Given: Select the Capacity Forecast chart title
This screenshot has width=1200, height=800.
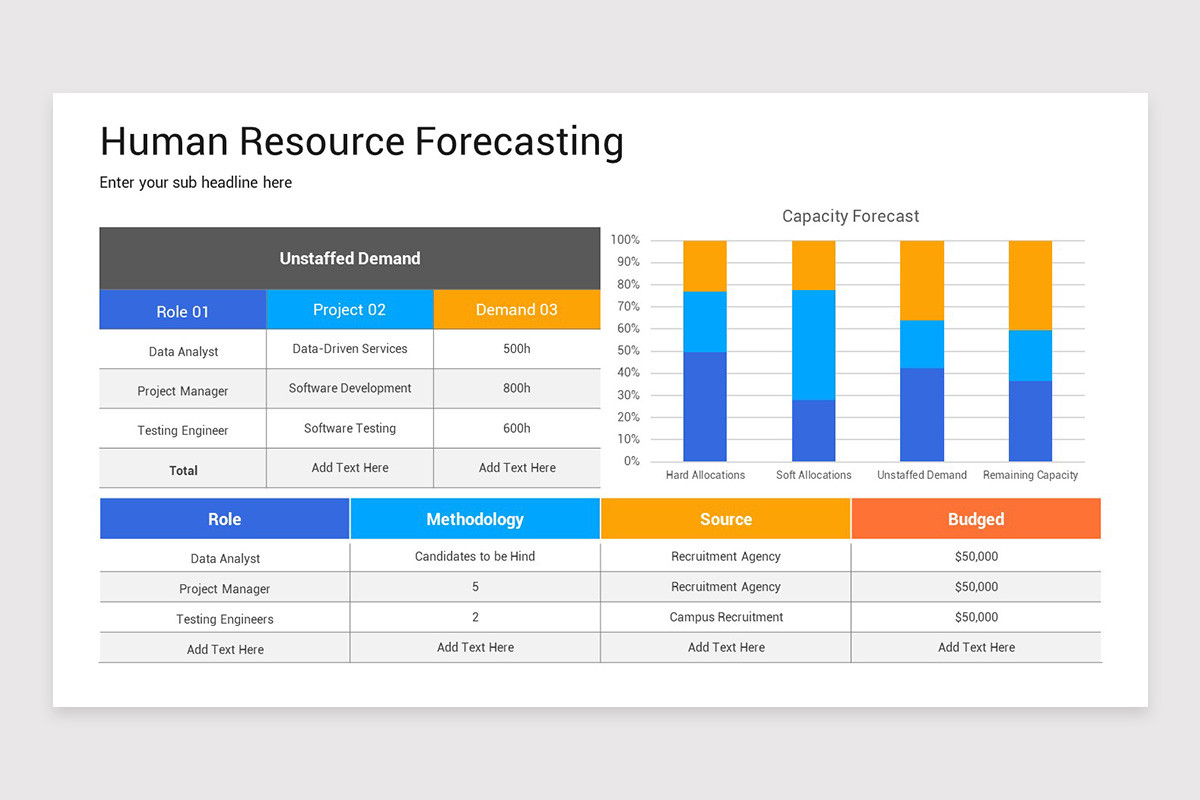Looking at the screenshot, I should [850, 216].
